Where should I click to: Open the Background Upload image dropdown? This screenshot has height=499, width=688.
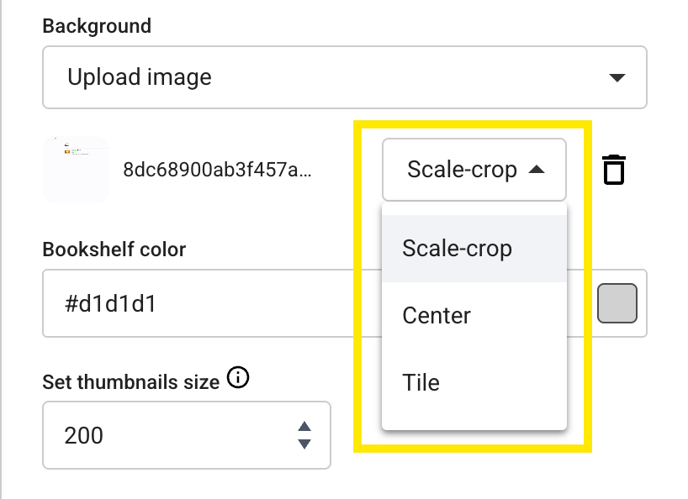[x=344, y=77]
